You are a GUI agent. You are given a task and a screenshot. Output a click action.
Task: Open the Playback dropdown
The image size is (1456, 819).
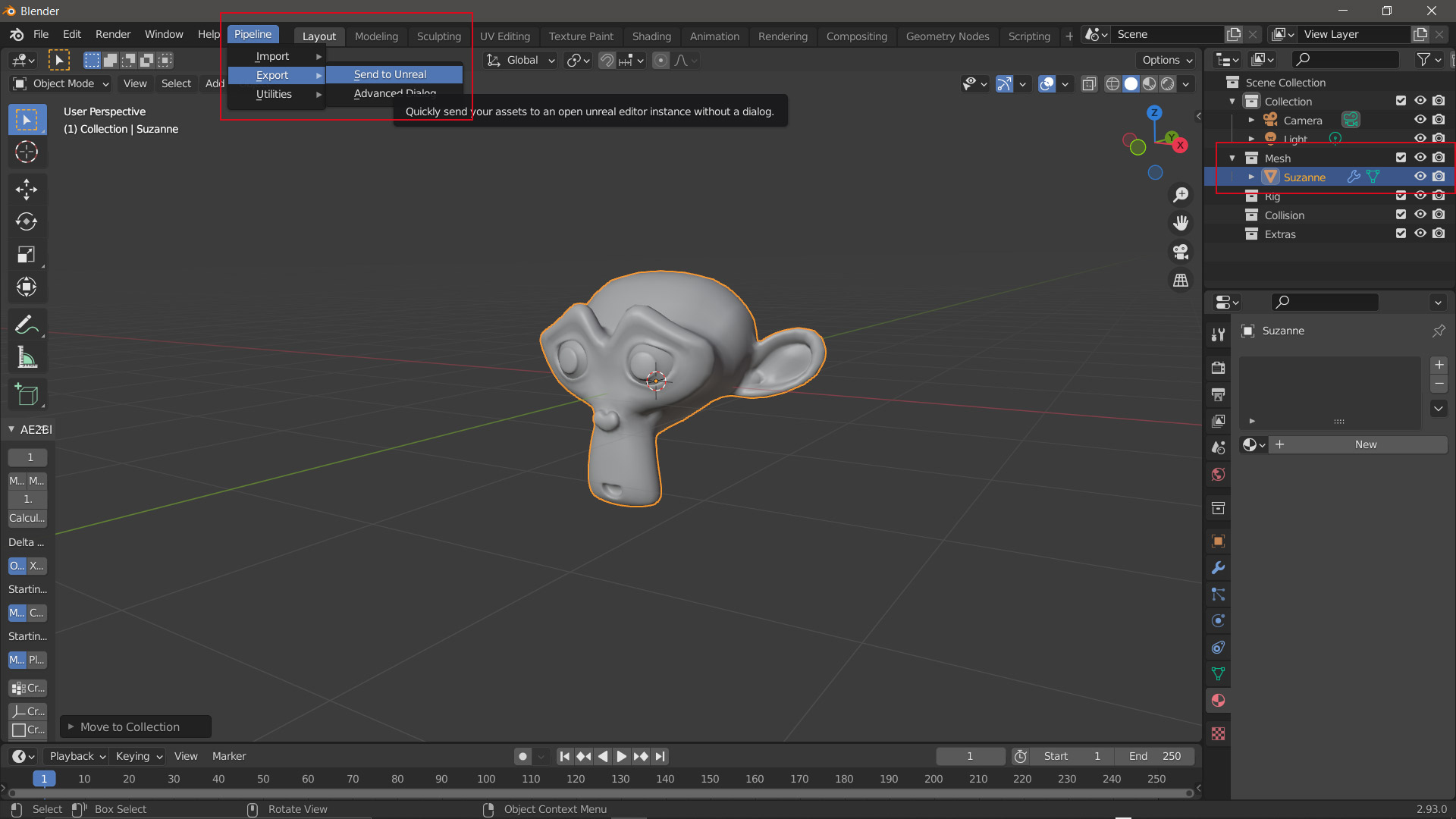[77, 756]
